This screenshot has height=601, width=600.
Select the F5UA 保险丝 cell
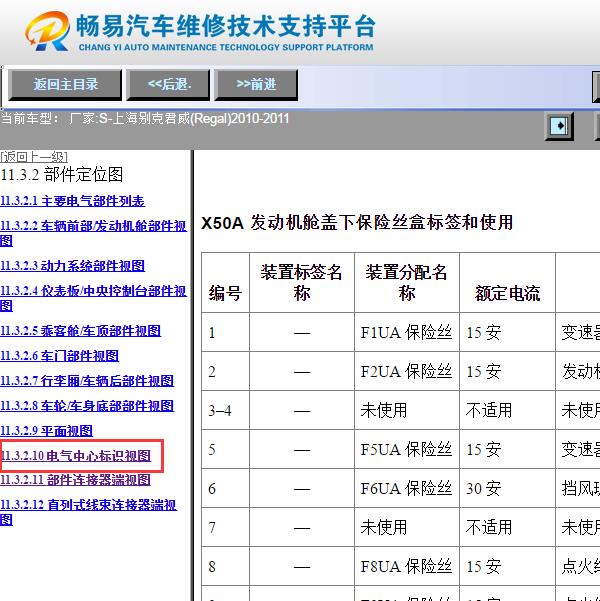[407, 449]
